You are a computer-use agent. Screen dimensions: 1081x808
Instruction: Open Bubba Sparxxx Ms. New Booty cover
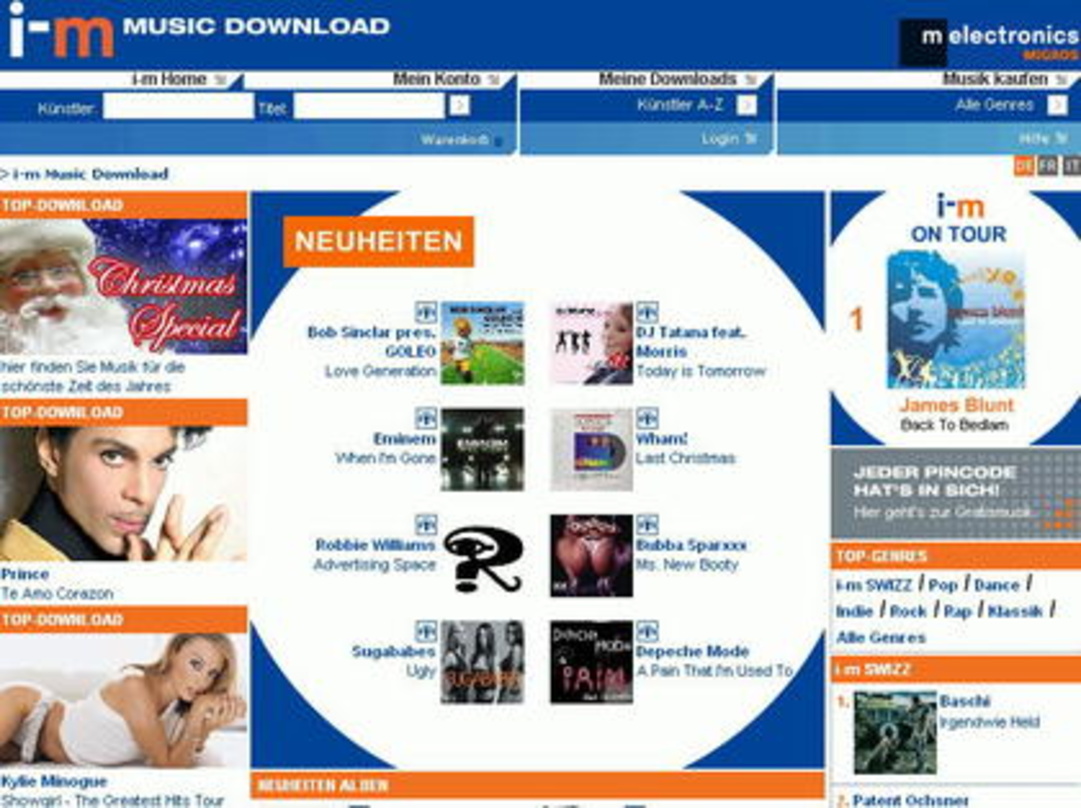591,556
